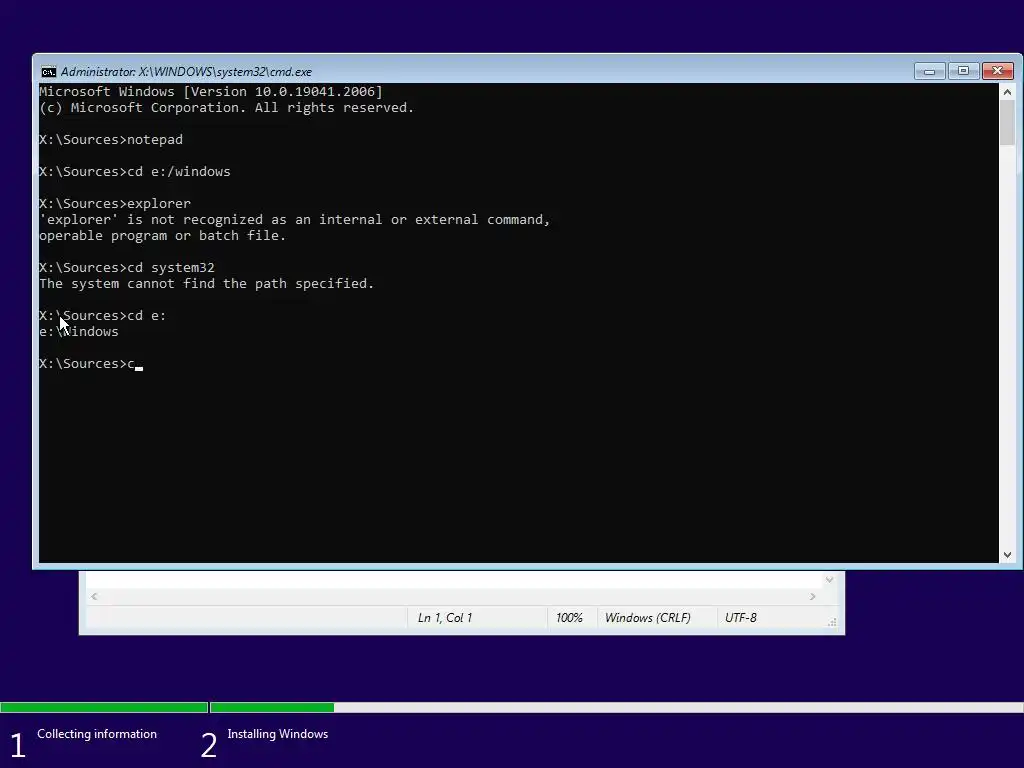Click 'operable program or batch file.' line
Image resolution: width=1024 pixels, height=768 pixels.
tap(163, 236)
